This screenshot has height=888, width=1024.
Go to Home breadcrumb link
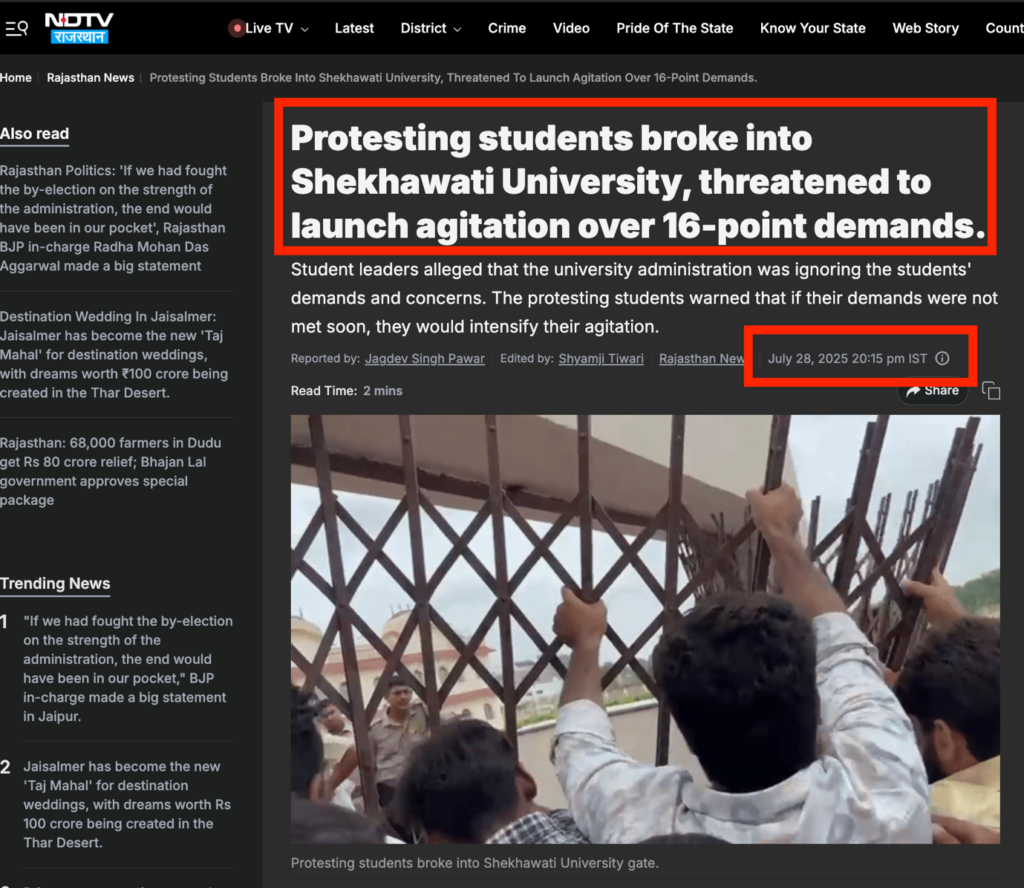click(16, 78)
